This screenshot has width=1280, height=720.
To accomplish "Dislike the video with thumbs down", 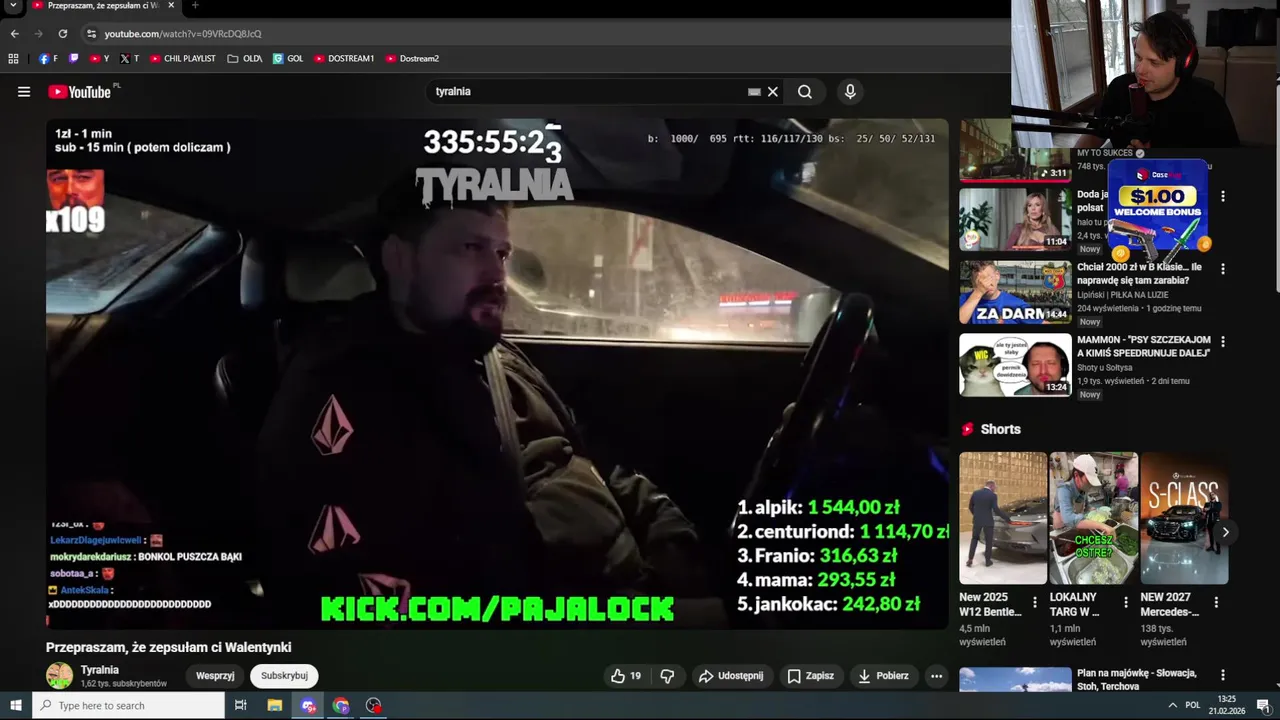I will click(667, 676).
